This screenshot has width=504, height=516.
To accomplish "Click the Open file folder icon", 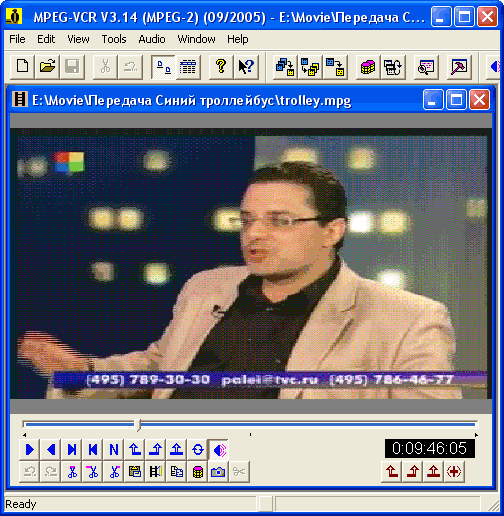I will click(47, 67).
